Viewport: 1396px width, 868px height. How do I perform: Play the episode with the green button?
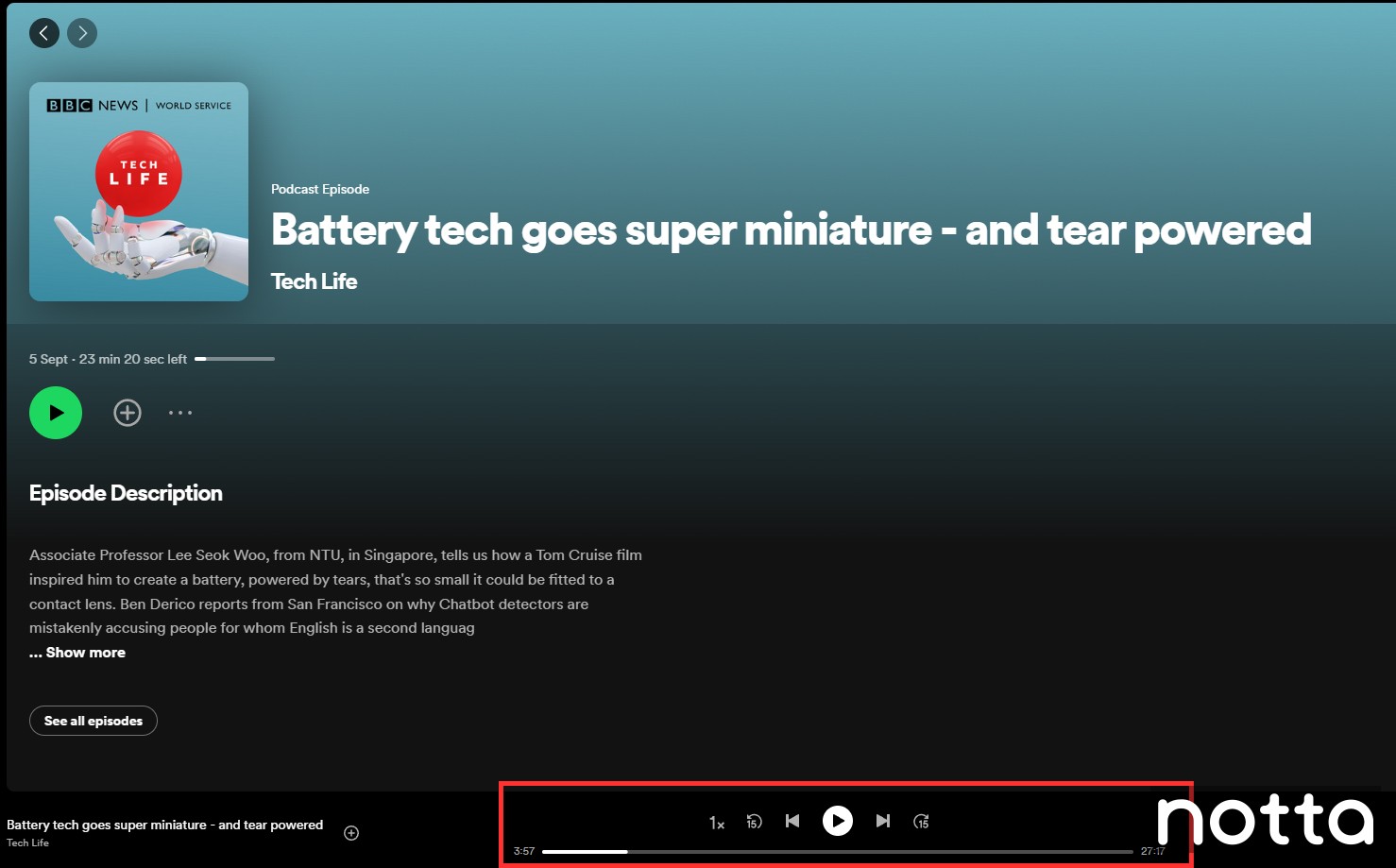[56, 413]
